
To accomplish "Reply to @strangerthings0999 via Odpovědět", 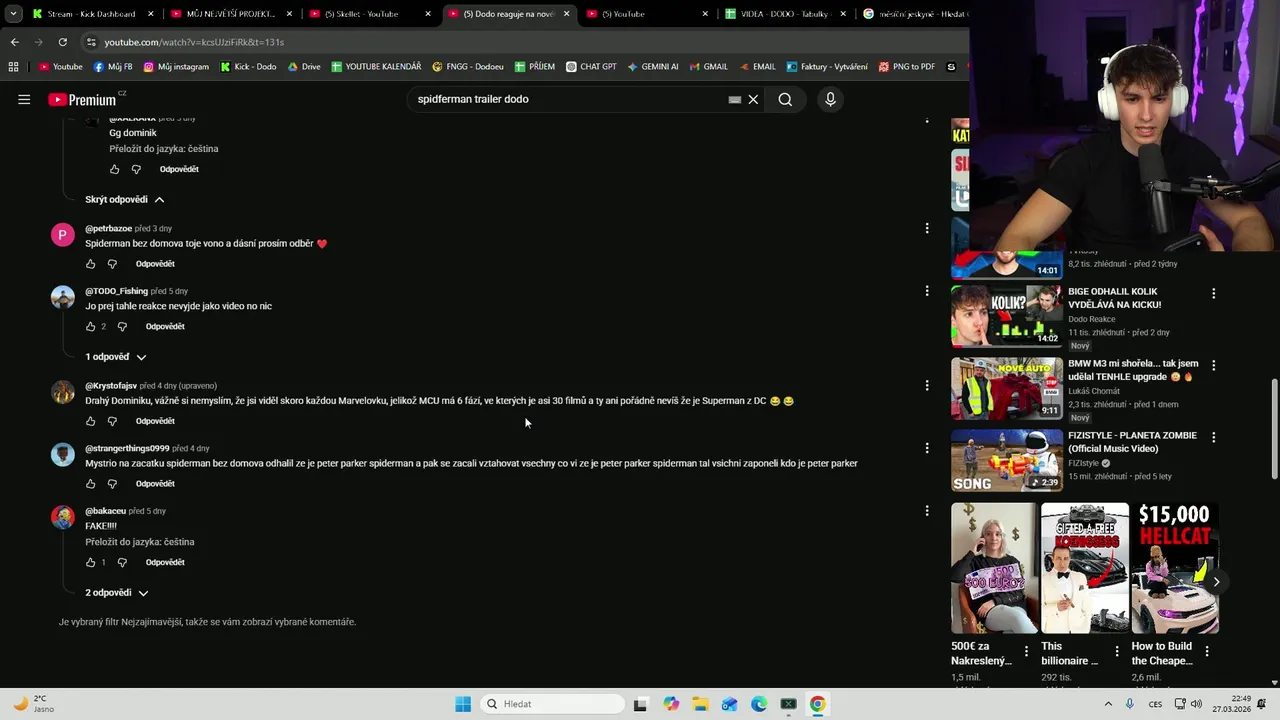I will 155,484.
